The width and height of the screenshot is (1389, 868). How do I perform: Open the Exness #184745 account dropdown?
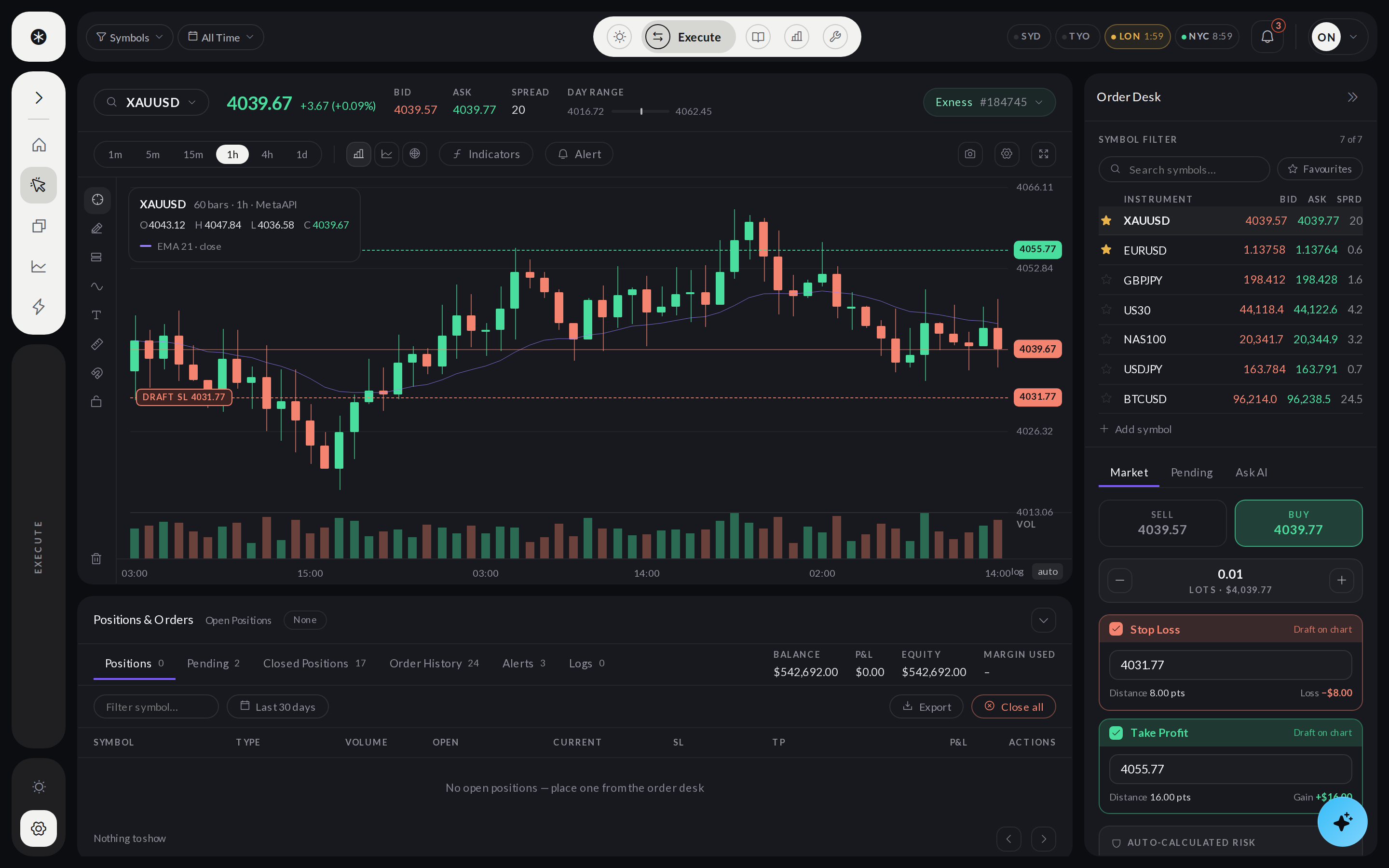click(x=989, y=102)
